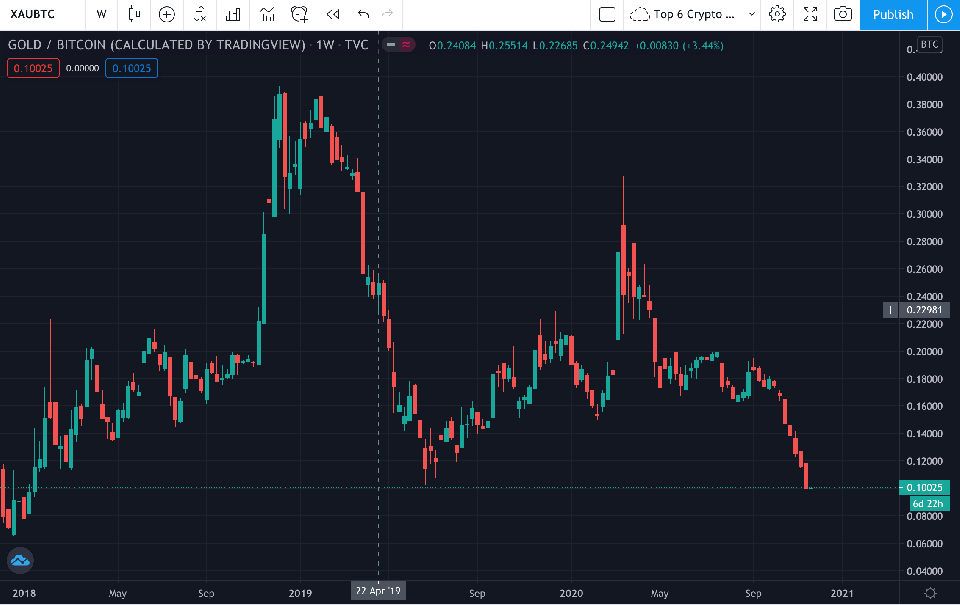This screenshot has height=605, width=960.
Task: Open financials bar chart icon
Action: (233, 14)
